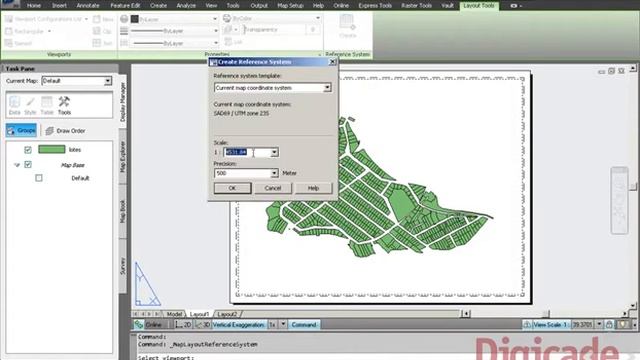Screen dimensions: 640x360
Task: Open the Feature Edit ribbon tab
Action: (125, 5)
